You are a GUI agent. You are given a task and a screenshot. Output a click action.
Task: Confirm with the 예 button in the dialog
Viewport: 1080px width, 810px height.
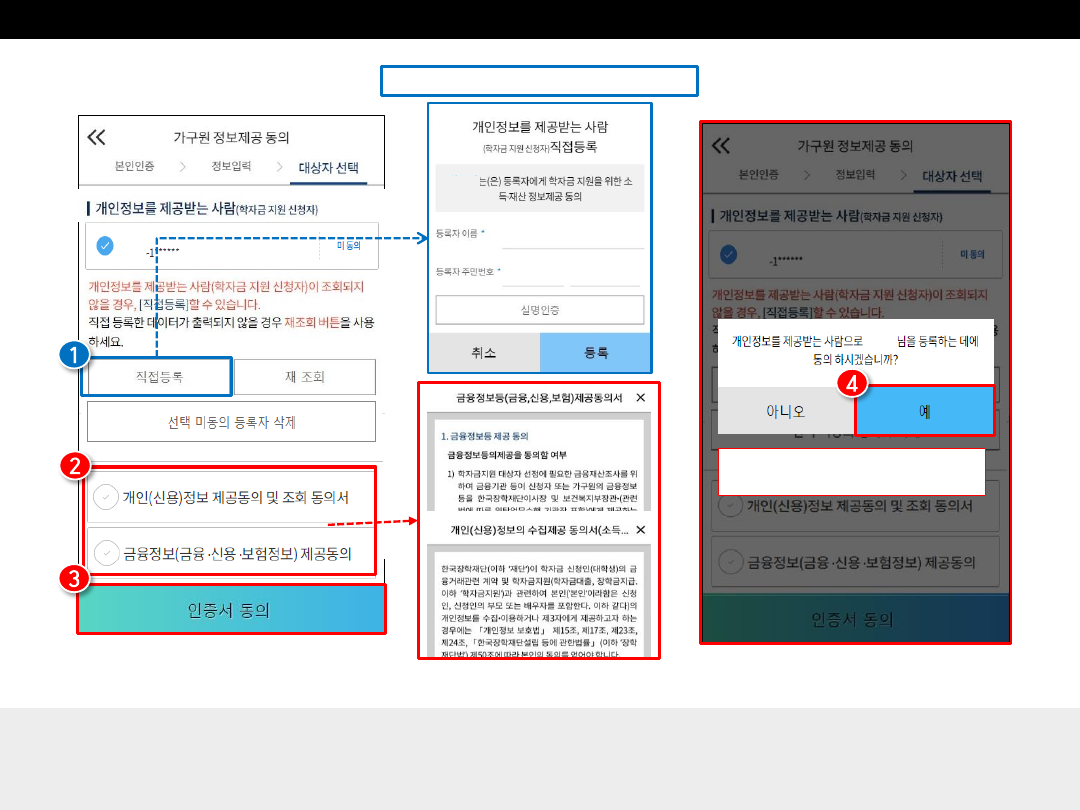point(924,411)
